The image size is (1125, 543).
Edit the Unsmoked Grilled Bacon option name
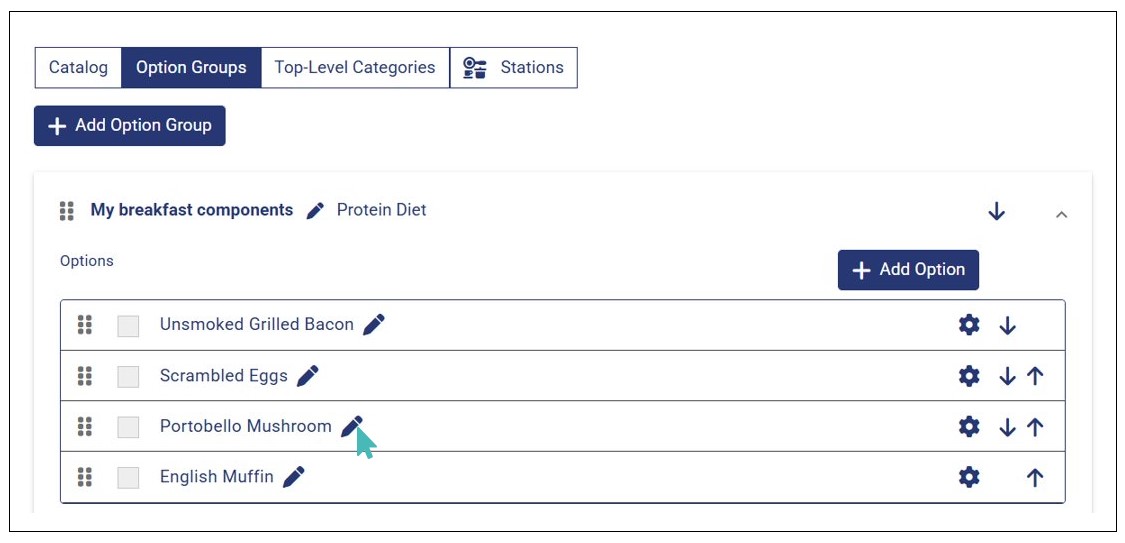pyautogui.click(x=374, y=324)
